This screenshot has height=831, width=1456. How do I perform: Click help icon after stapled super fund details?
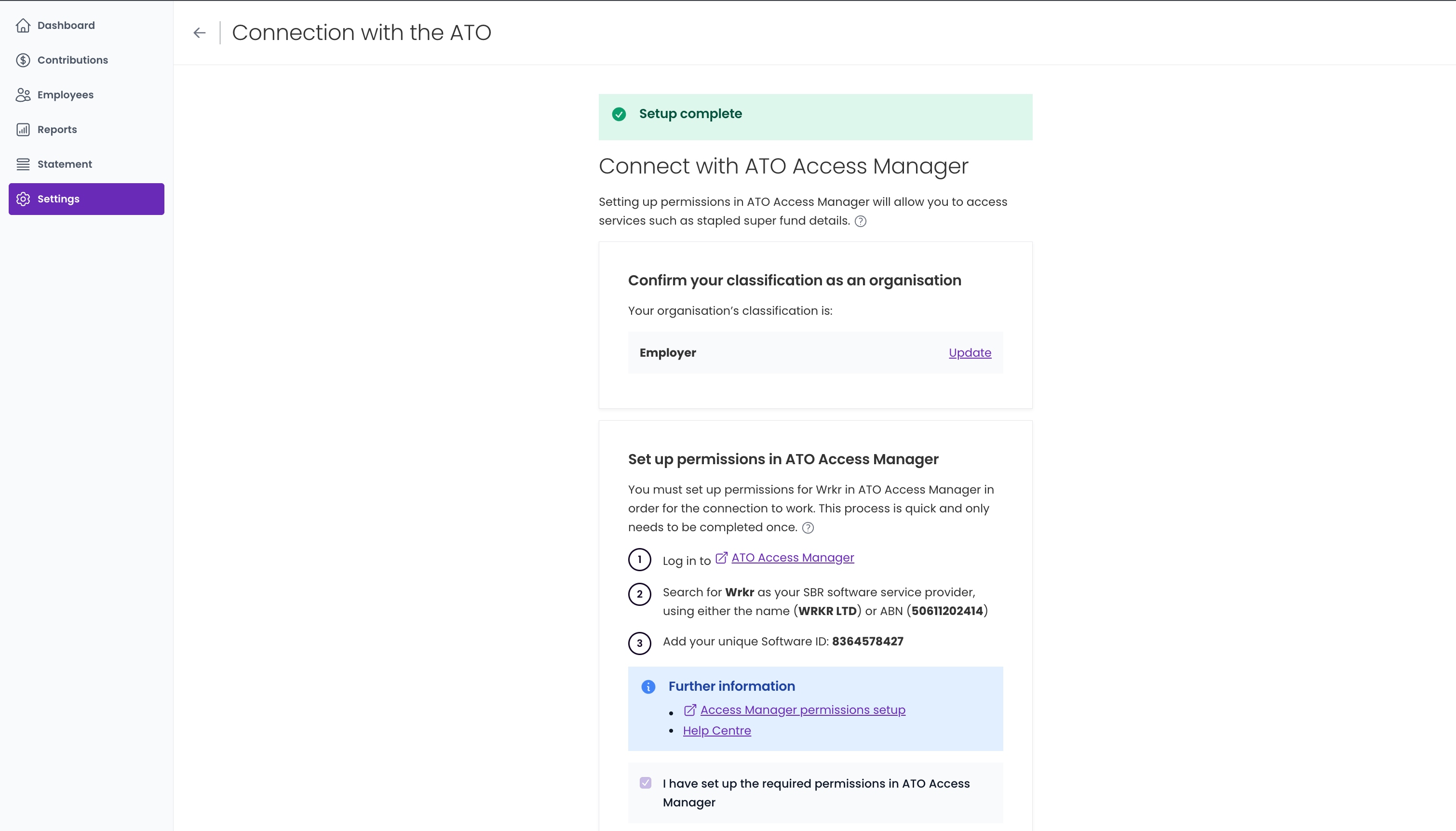tap(860, 221)
